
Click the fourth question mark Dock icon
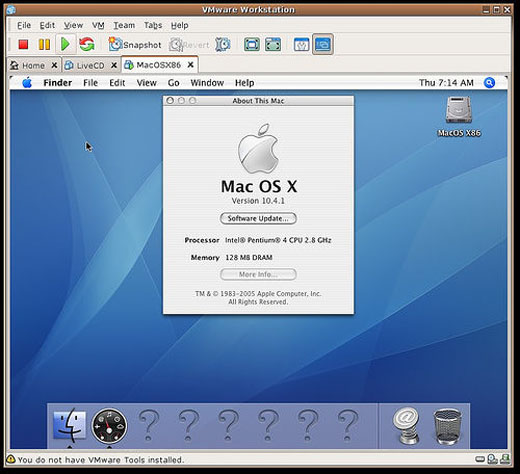[268, 426]
